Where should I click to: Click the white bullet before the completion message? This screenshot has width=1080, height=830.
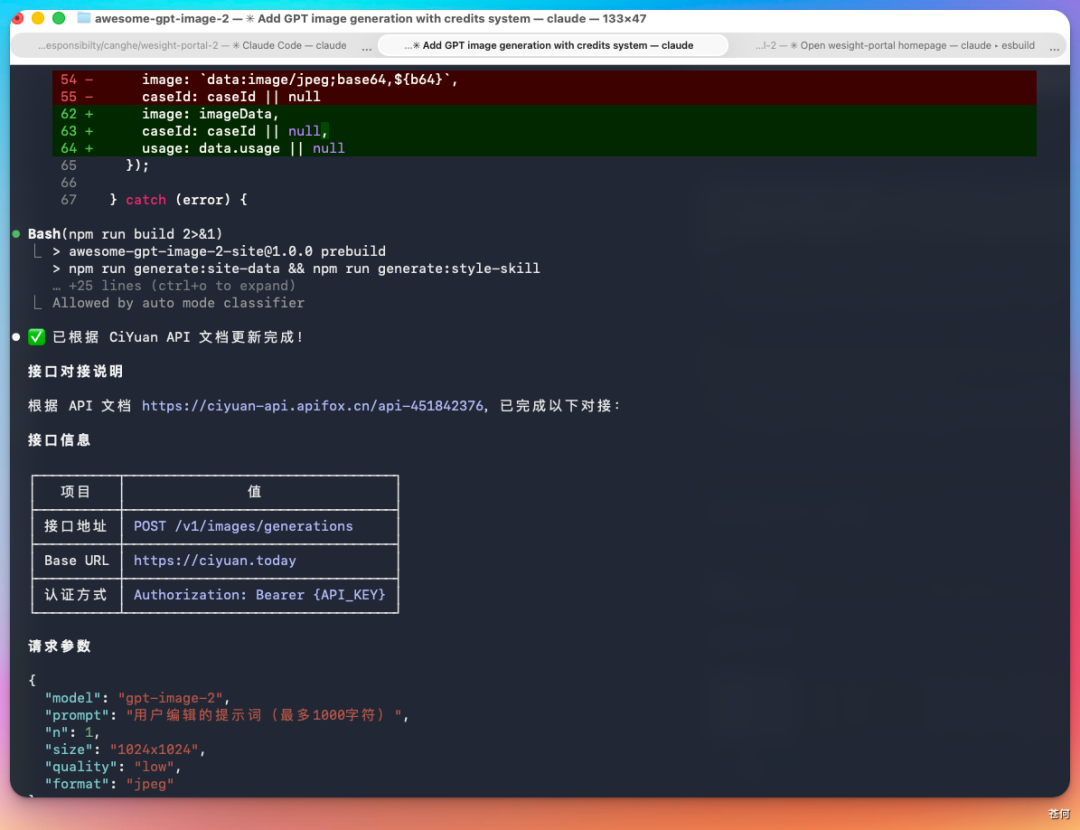(16, 337)
